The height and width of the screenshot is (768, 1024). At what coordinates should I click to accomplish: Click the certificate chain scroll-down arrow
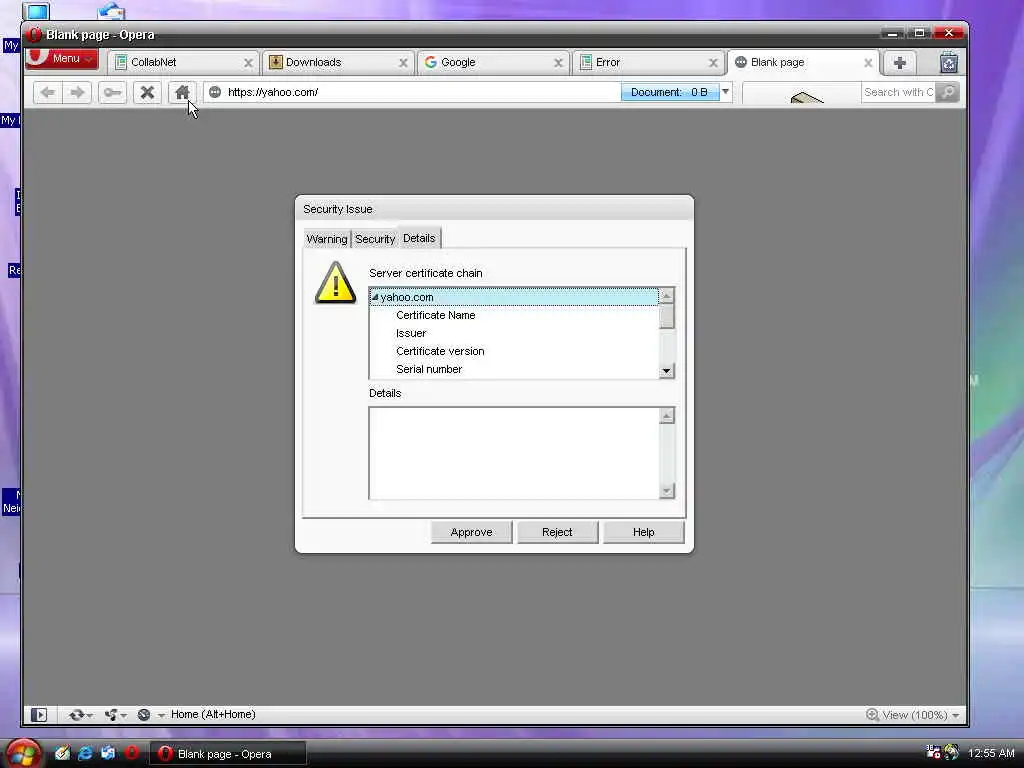tap(666, 371)
